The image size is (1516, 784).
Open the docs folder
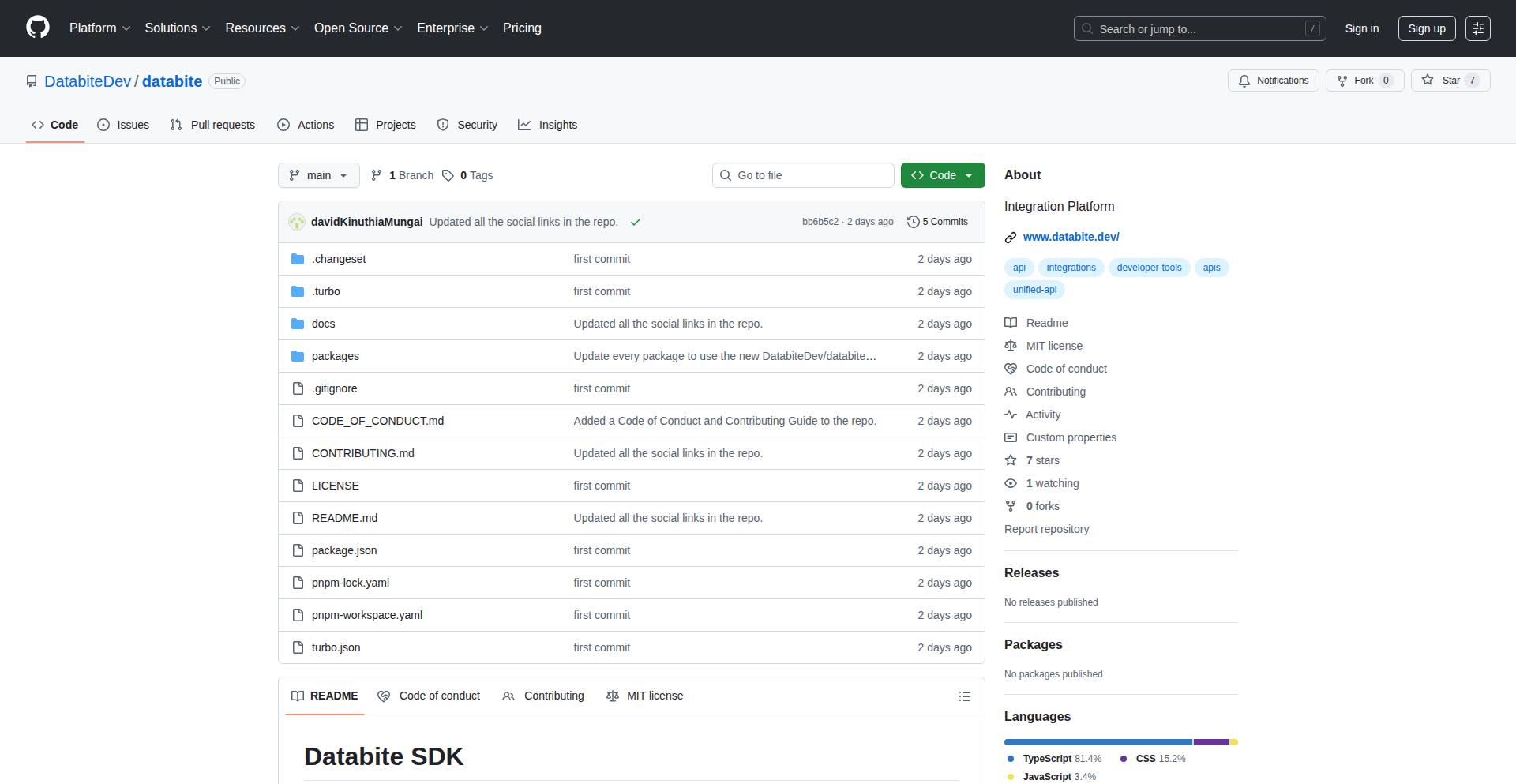323,324
